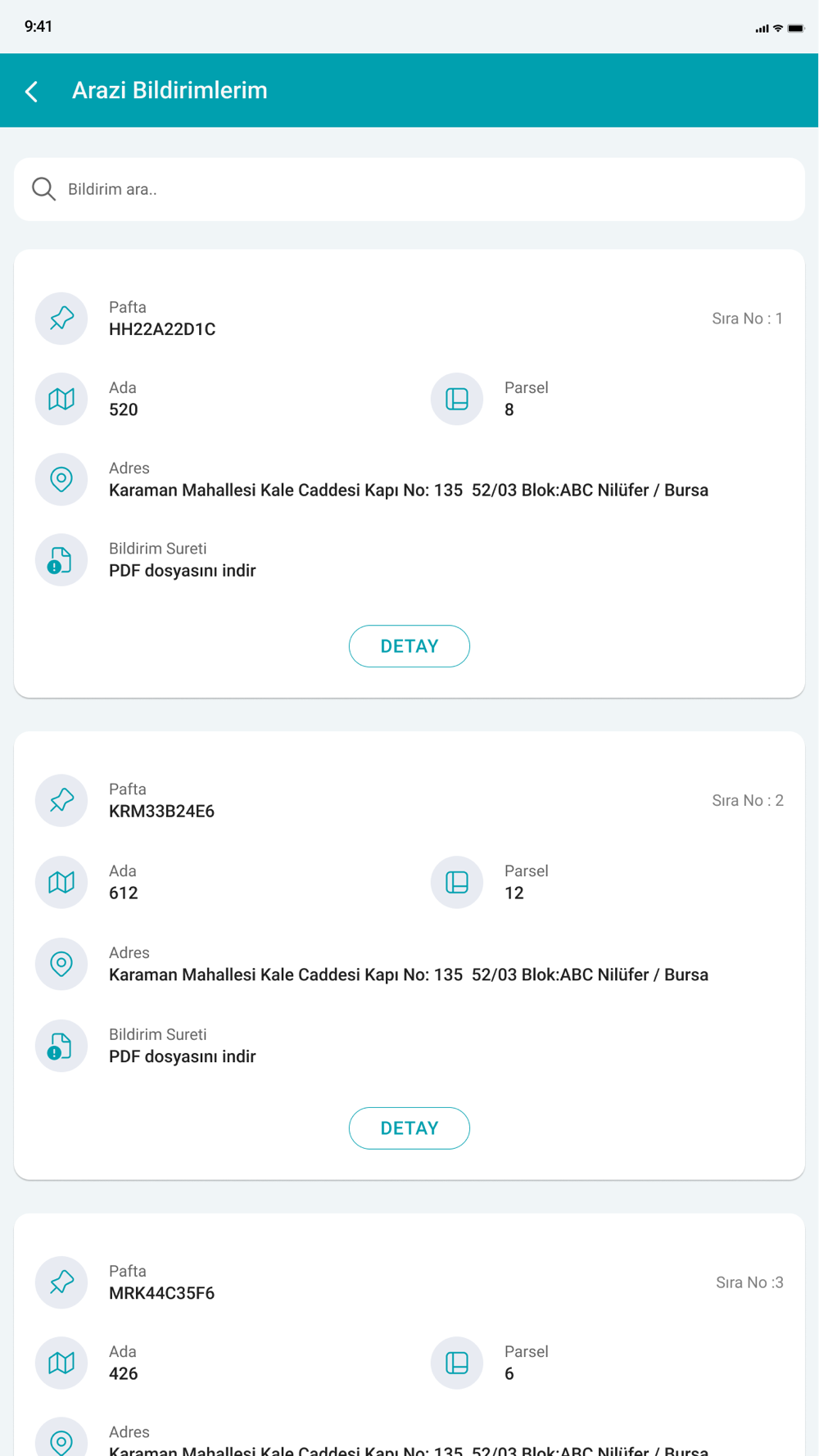The width and height of the screenshot is (819, 1456).
Task: Tap the search magnifier icon
Action: click(x=43, y=189)
